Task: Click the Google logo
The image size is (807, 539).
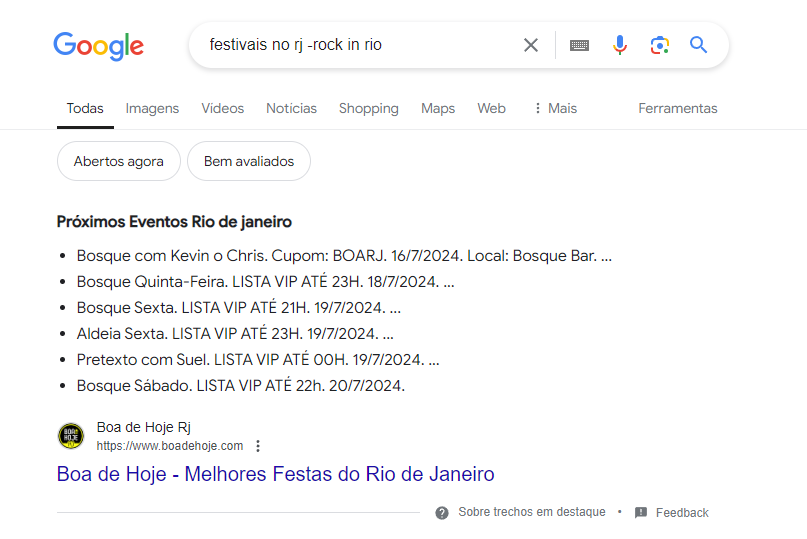Action: pos(99,46)
